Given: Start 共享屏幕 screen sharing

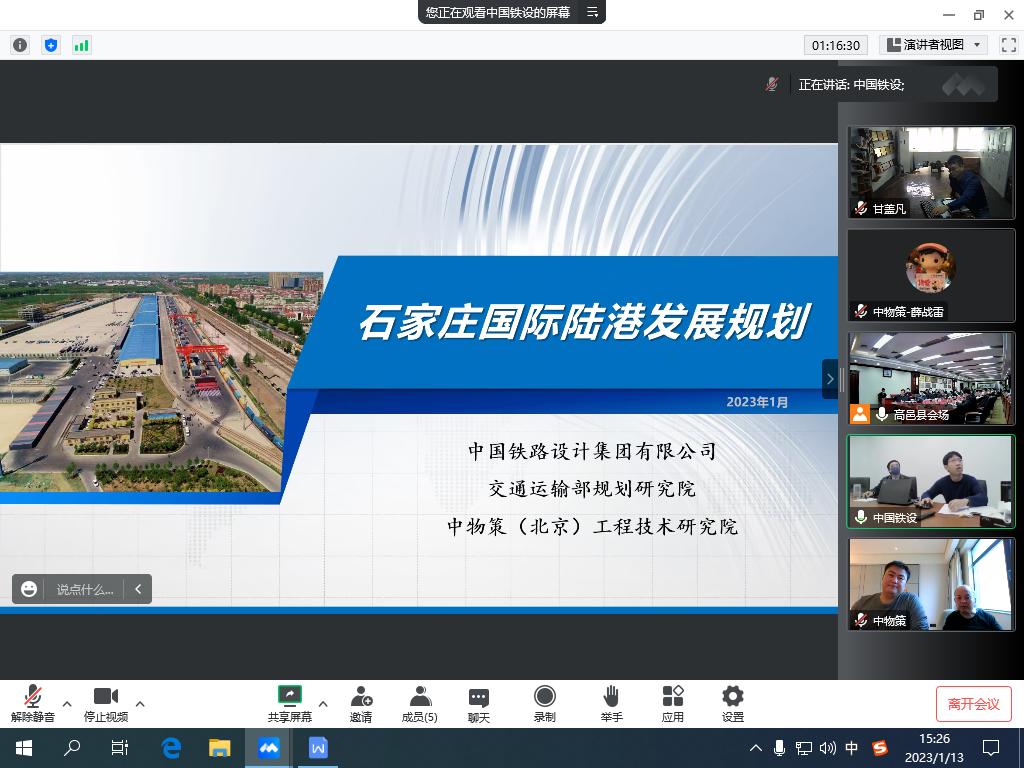Looking at the screenshot, I should point(289,704).
